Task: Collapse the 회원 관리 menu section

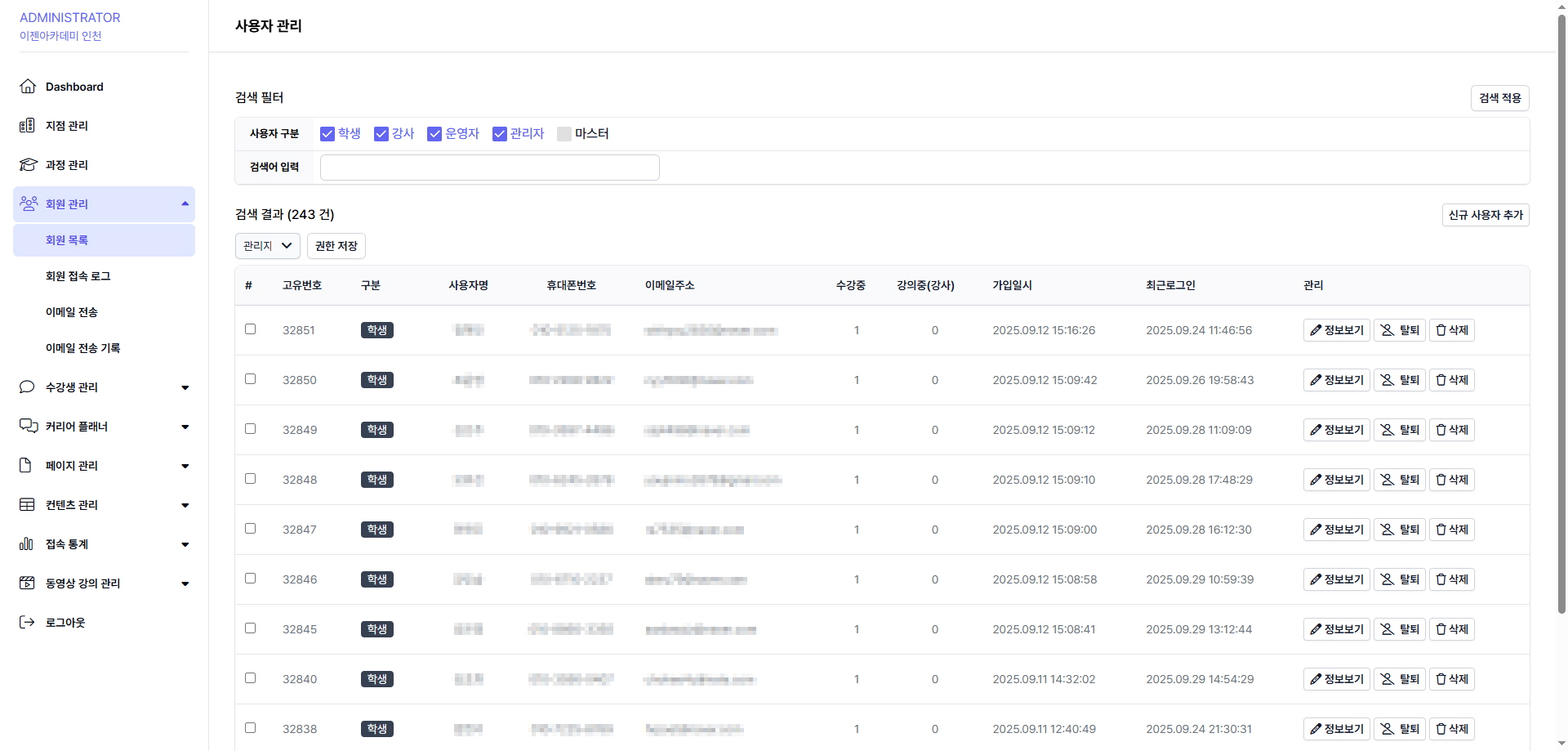Action: click(x=185, y=204)
